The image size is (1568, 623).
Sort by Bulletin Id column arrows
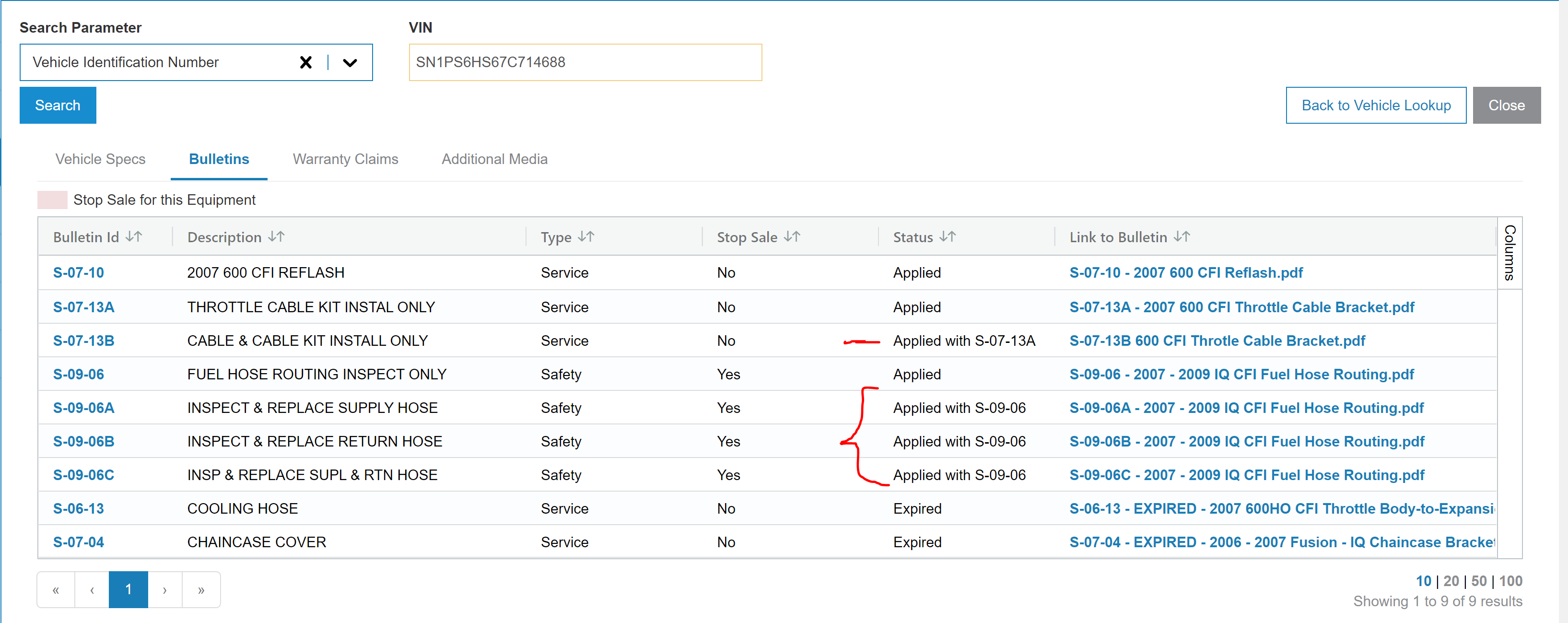pos(134,237)
